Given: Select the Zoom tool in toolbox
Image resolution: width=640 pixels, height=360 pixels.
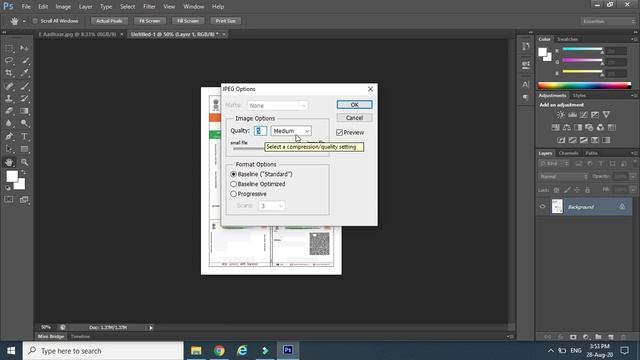Looking at the screenshot, I should [x=24, y=162].
